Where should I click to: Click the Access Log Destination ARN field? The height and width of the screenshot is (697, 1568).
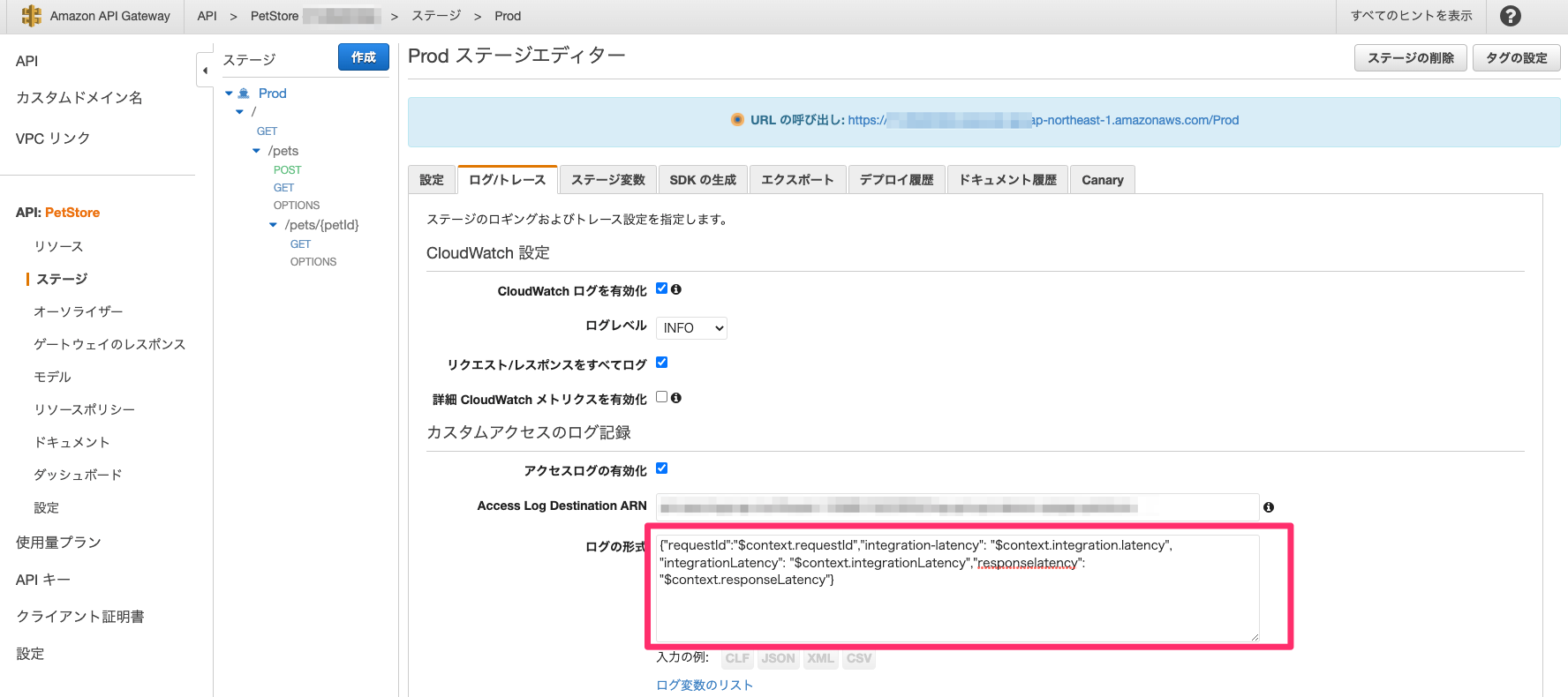point(957,507)
